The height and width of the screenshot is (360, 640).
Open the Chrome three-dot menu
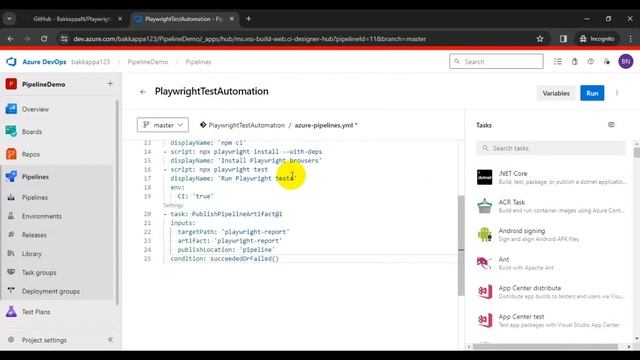click(x=631, y=39)
